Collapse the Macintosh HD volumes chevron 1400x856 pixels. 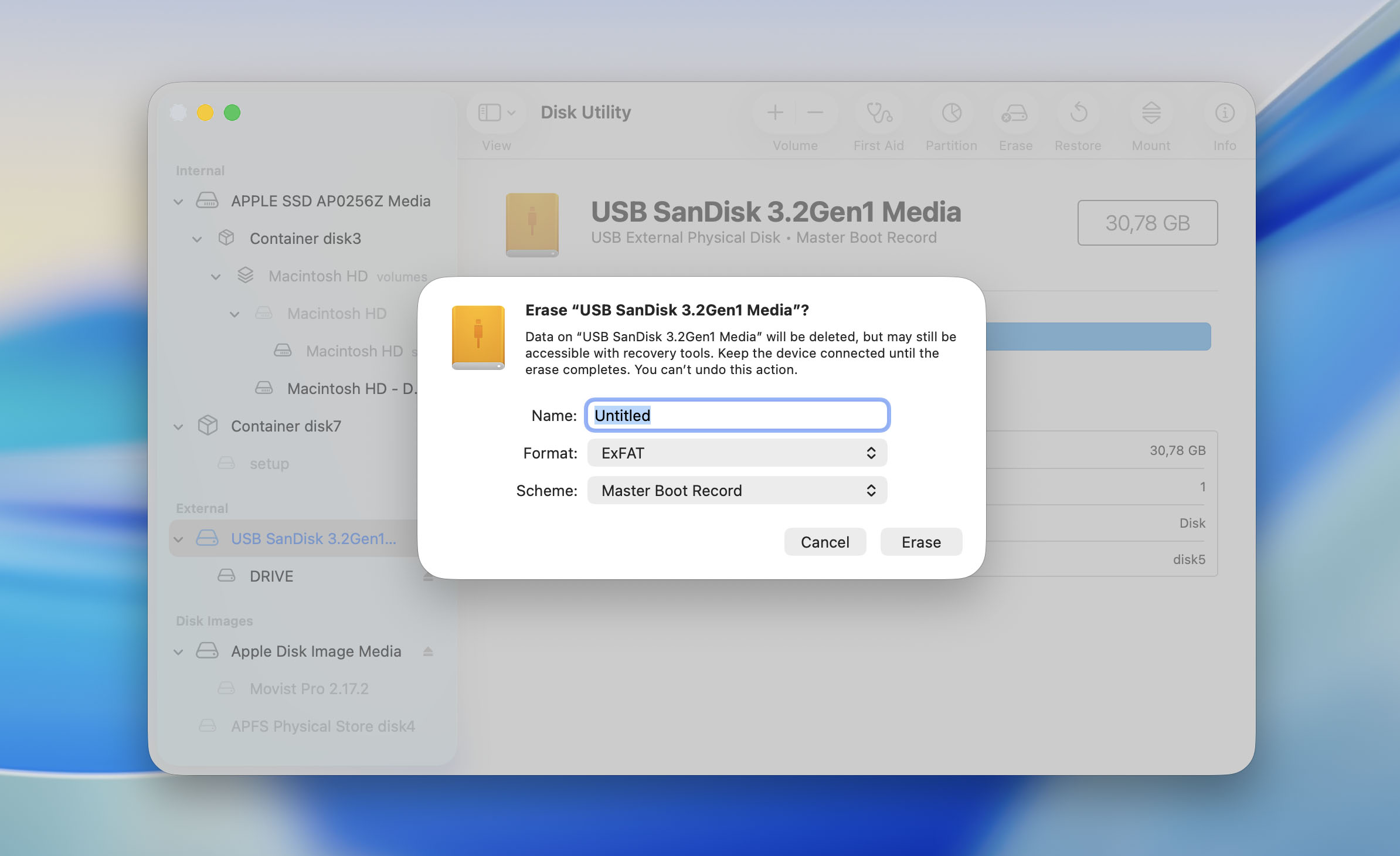216,277
